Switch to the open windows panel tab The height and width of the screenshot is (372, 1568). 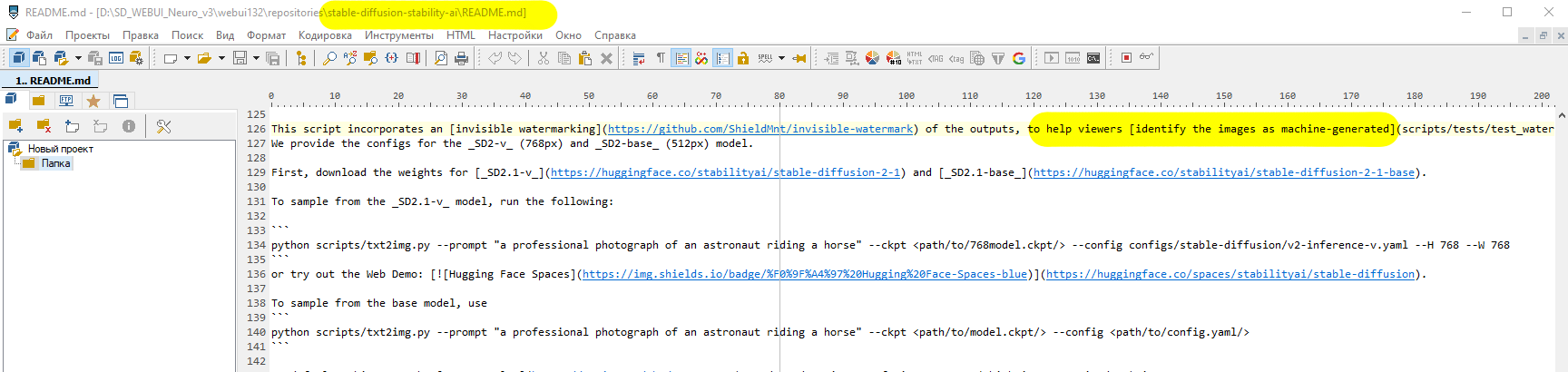coord(121,101)
